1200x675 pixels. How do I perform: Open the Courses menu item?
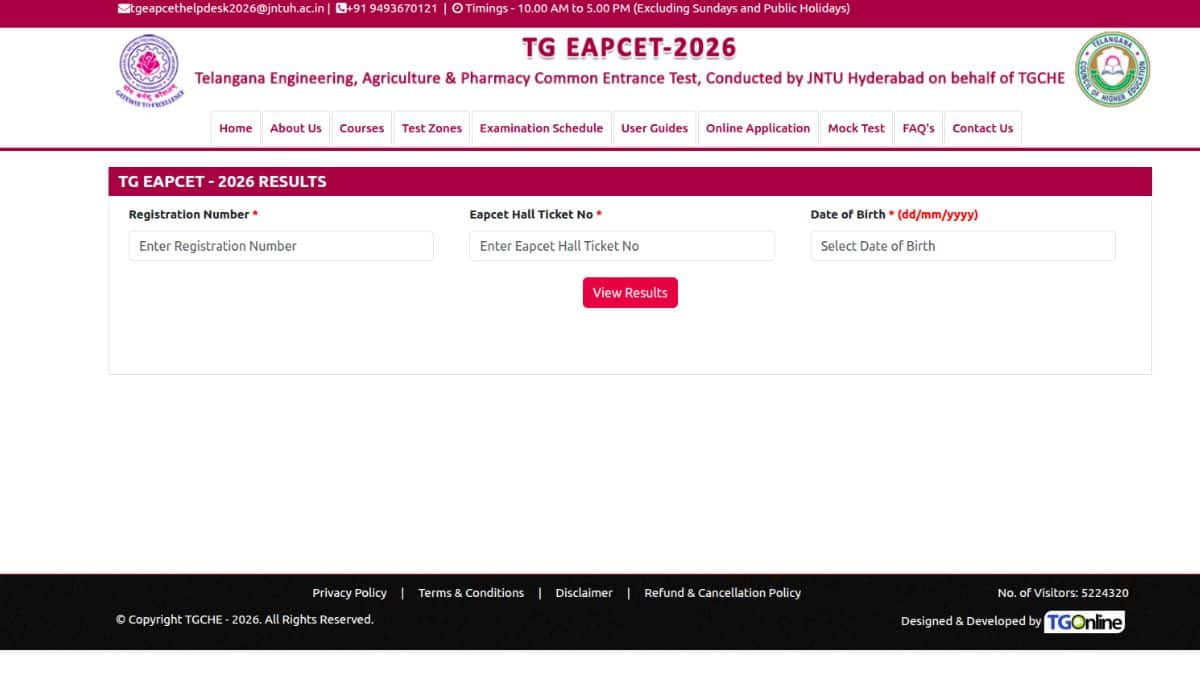362,128
